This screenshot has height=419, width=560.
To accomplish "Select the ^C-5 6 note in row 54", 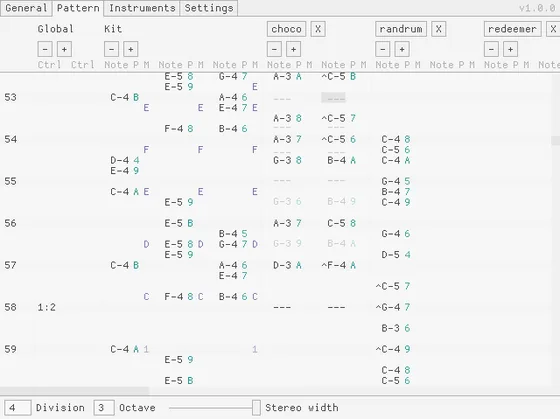I will [339, 139].
